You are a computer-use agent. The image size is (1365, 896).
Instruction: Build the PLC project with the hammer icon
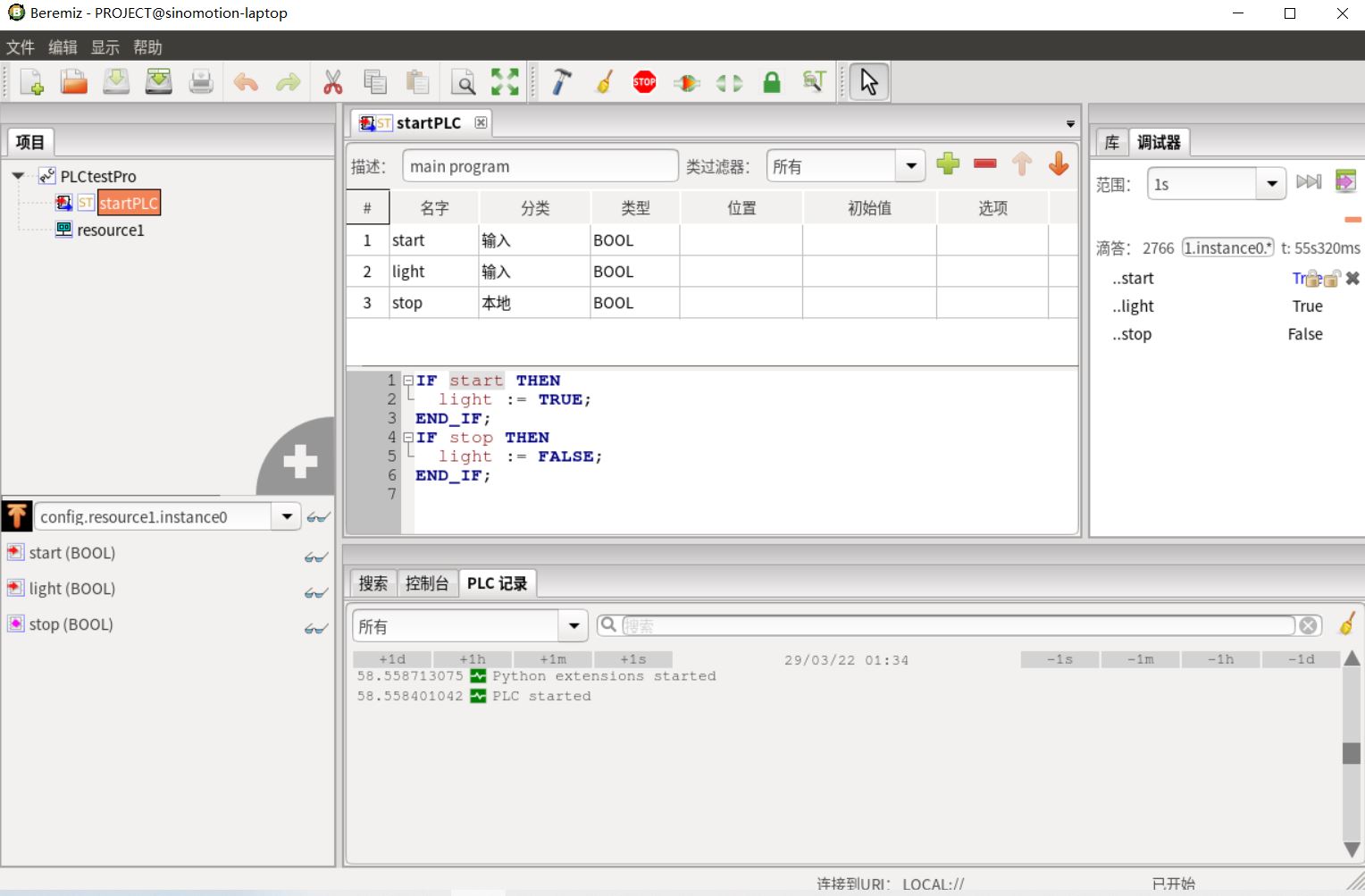[560, 81]
